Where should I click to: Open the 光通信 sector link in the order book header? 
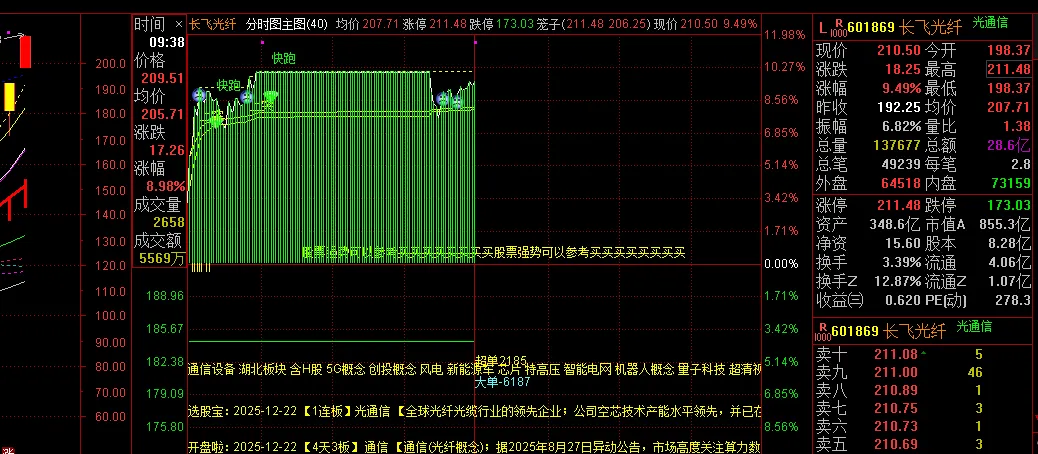click(974, 326)
